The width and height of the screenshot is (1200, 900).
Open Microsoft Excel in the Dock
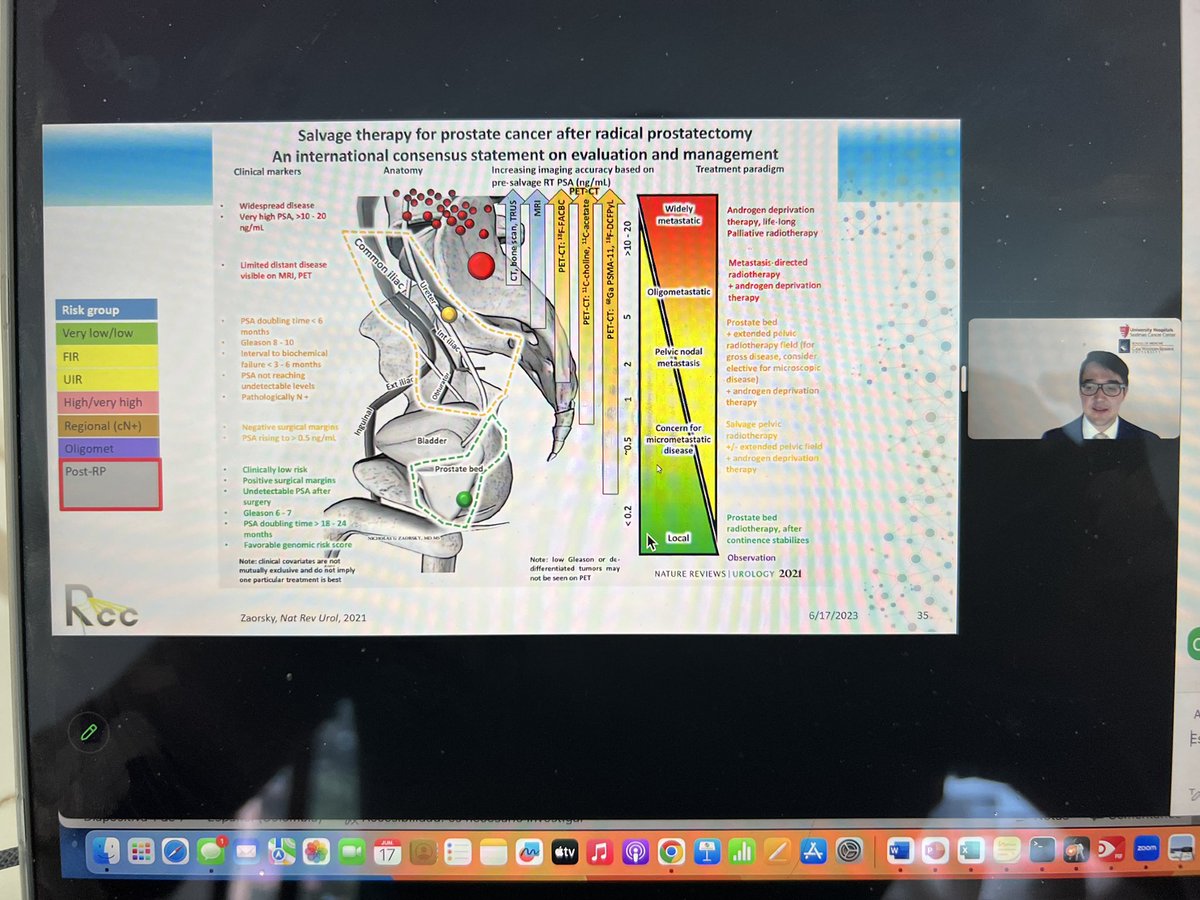coord(970,849)
